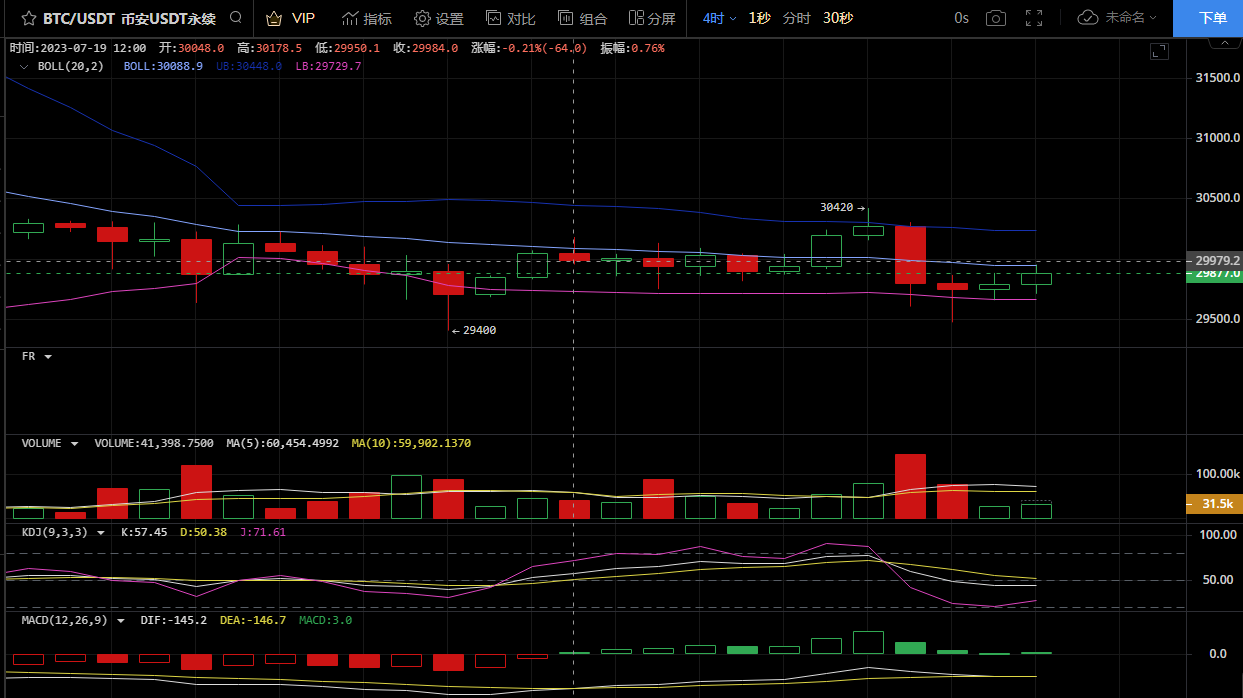Open the VIP crown menu
The width and height of the screenshot is (1243, 698).
tap(290, 18)
